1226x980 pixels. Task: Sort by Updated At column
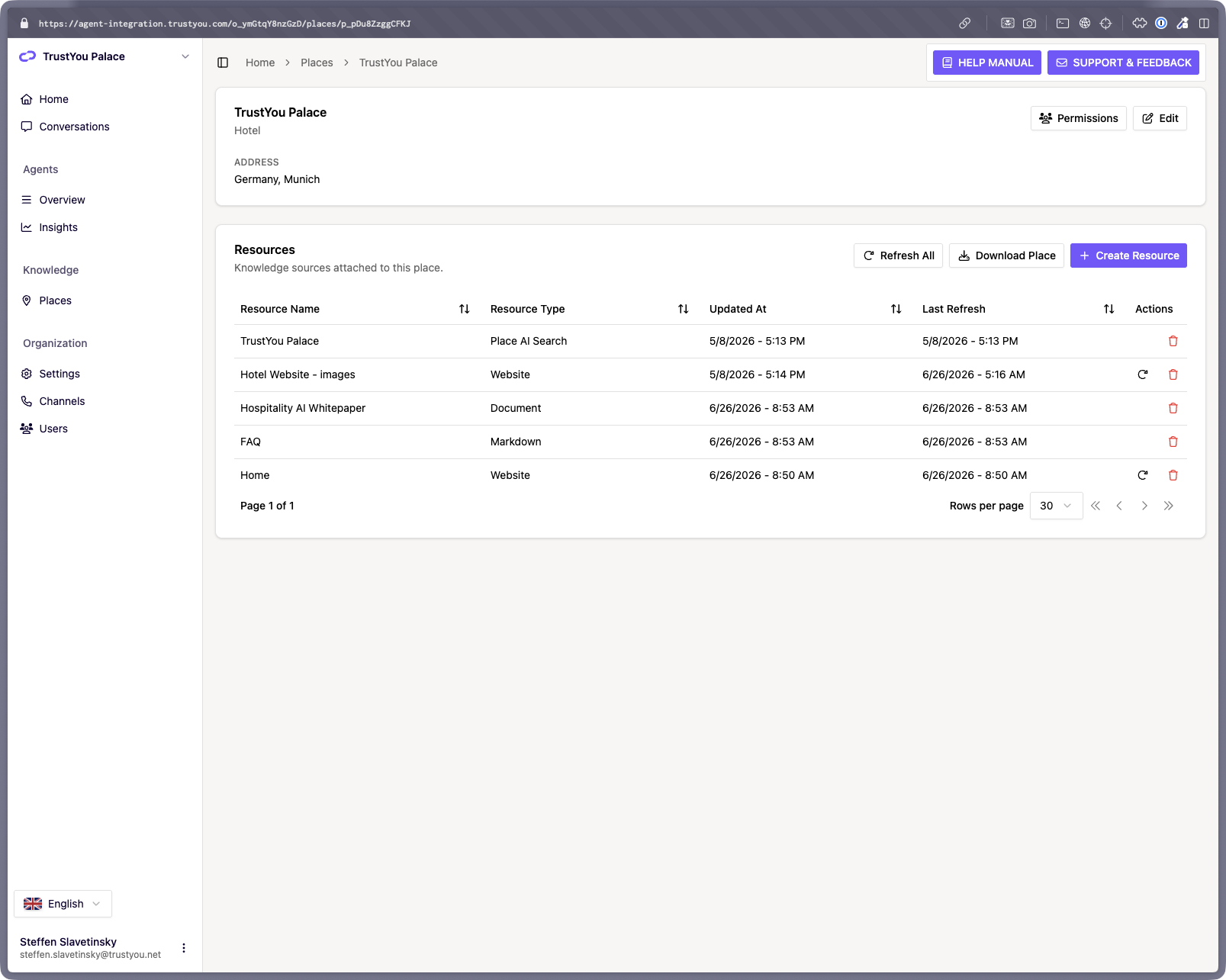tap(896, 309)
